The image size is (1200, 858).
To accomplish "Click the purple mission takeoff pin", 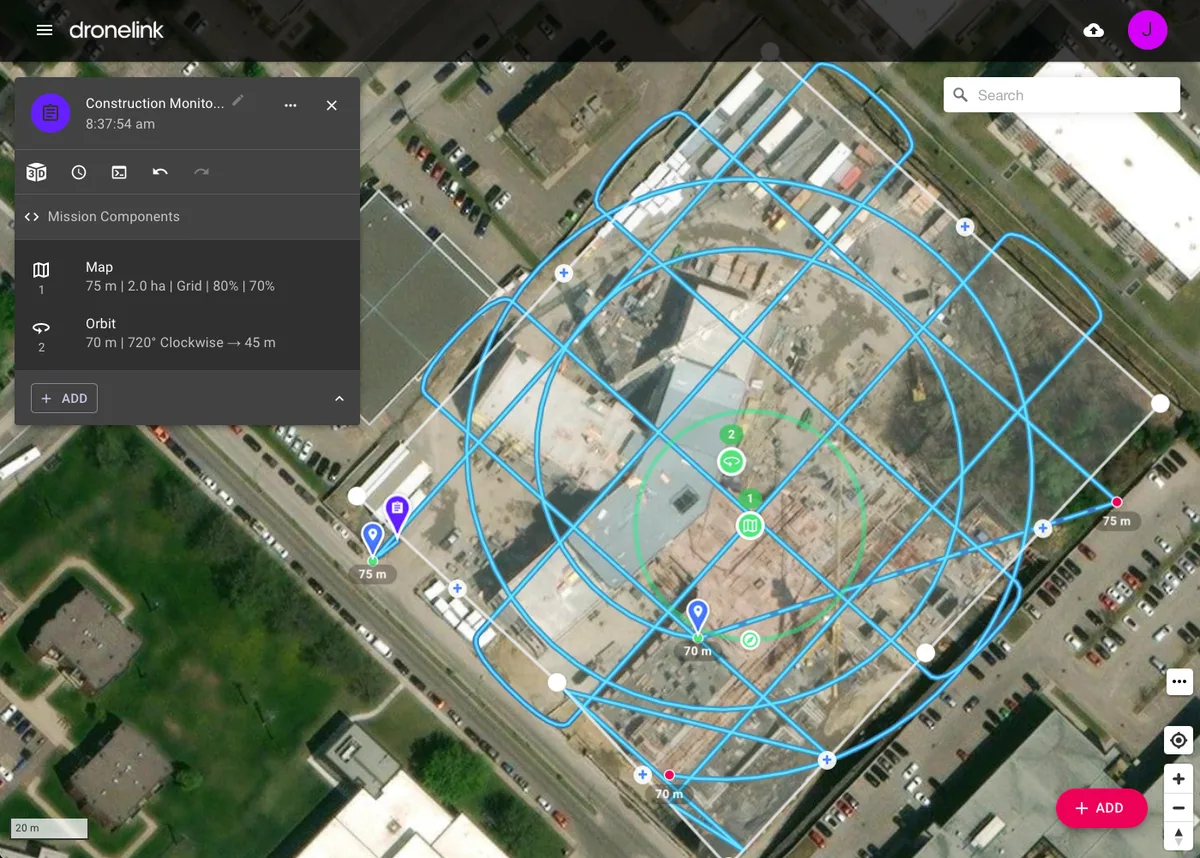I will click(397, 512).
